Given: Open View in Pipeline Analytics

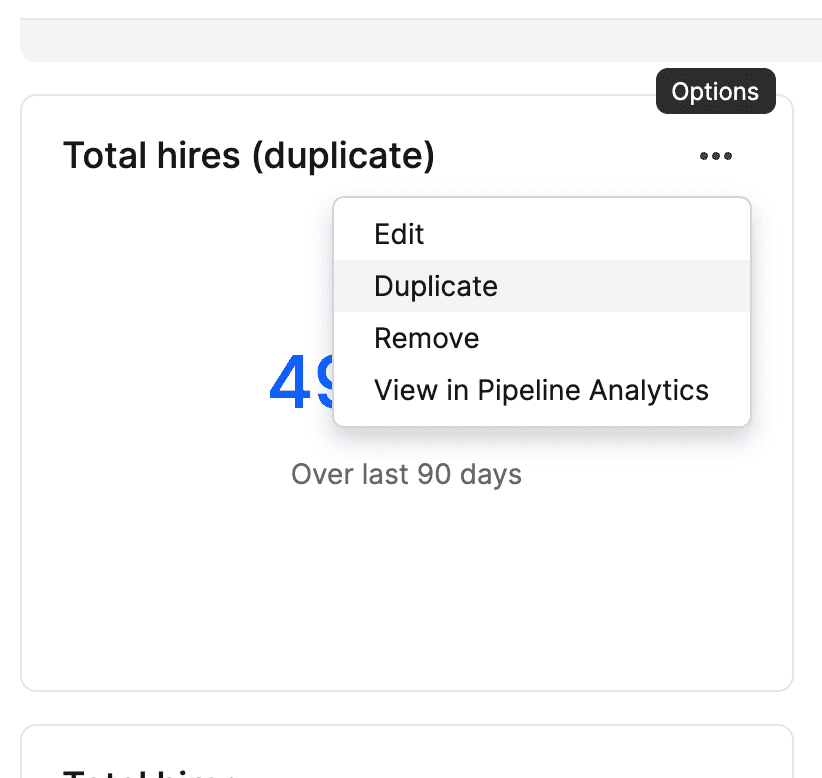Looking at the screenshot, I should tap(541, 390).
